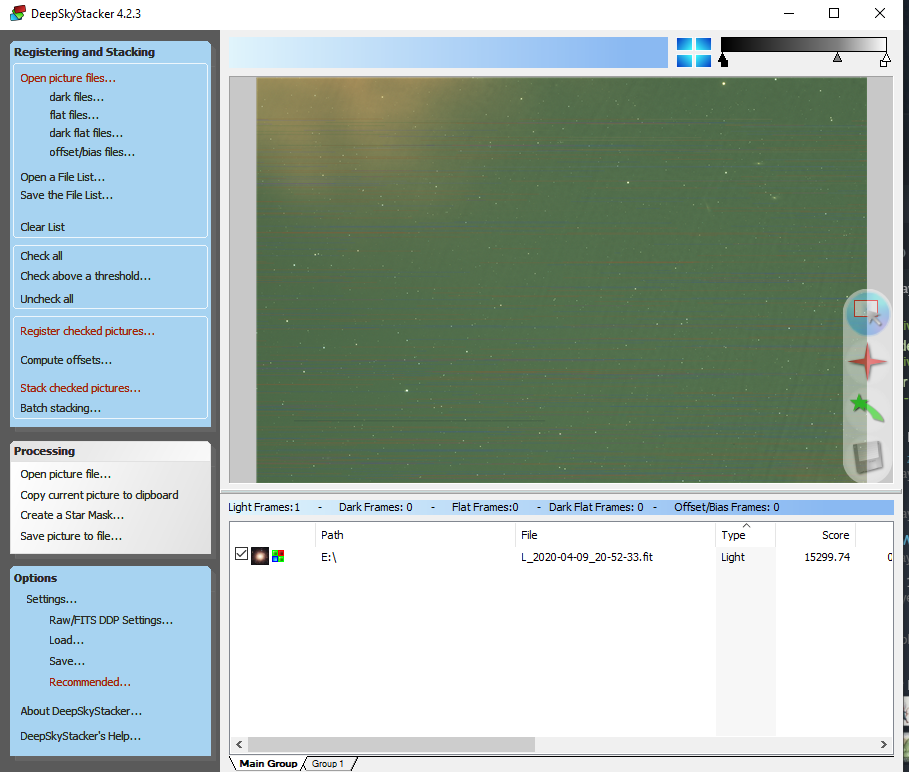This screenshot has width=909, height=772.
Task: Open picture file in Processing section
Action: click(66, 474)
